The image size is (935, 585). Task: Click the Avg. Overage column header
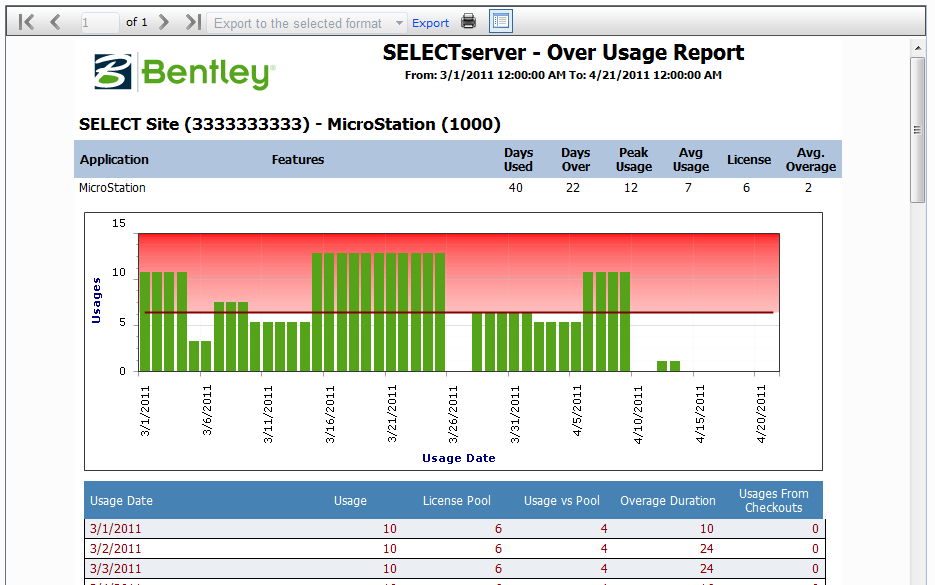(810, 160)
